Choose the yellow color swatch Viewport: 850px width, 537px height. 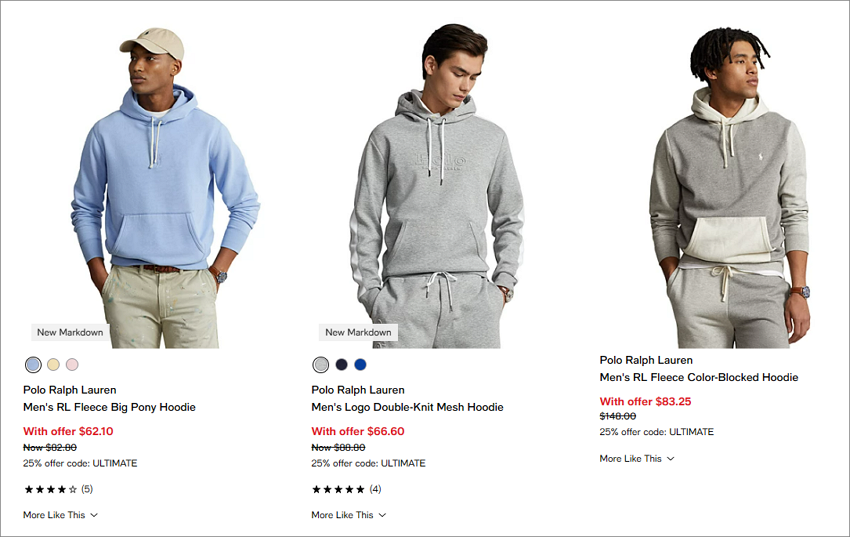click(x=53, y=365)
